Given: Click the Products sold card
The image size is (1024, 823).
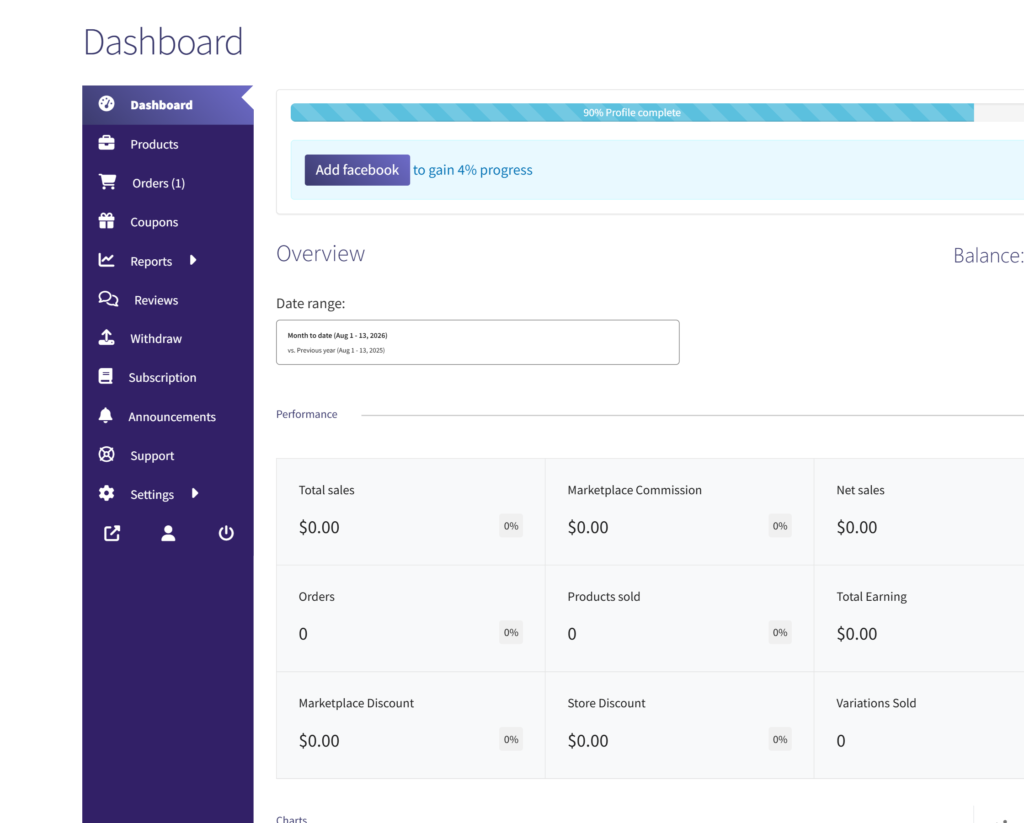Looking at the screenshot, I should [679, 619].
